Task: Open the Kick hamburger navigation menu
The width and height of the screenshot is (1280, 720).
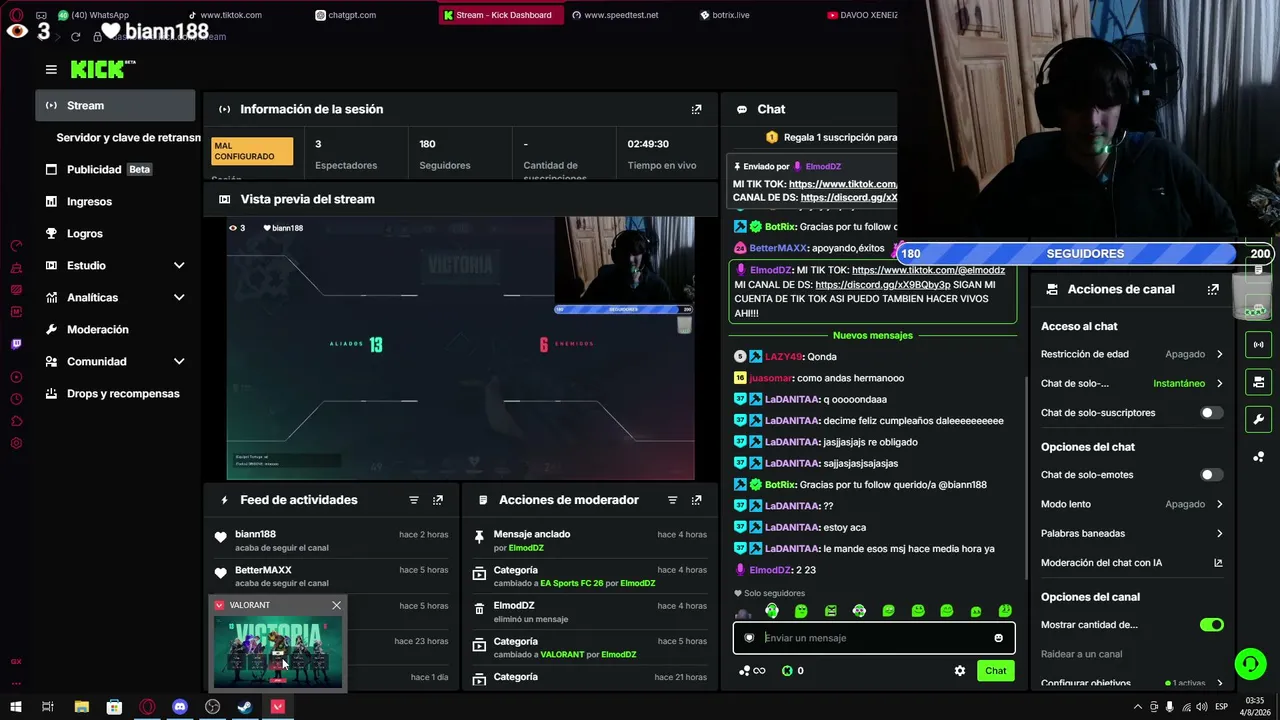Action: pyautogui.click(x=51, y=69)
